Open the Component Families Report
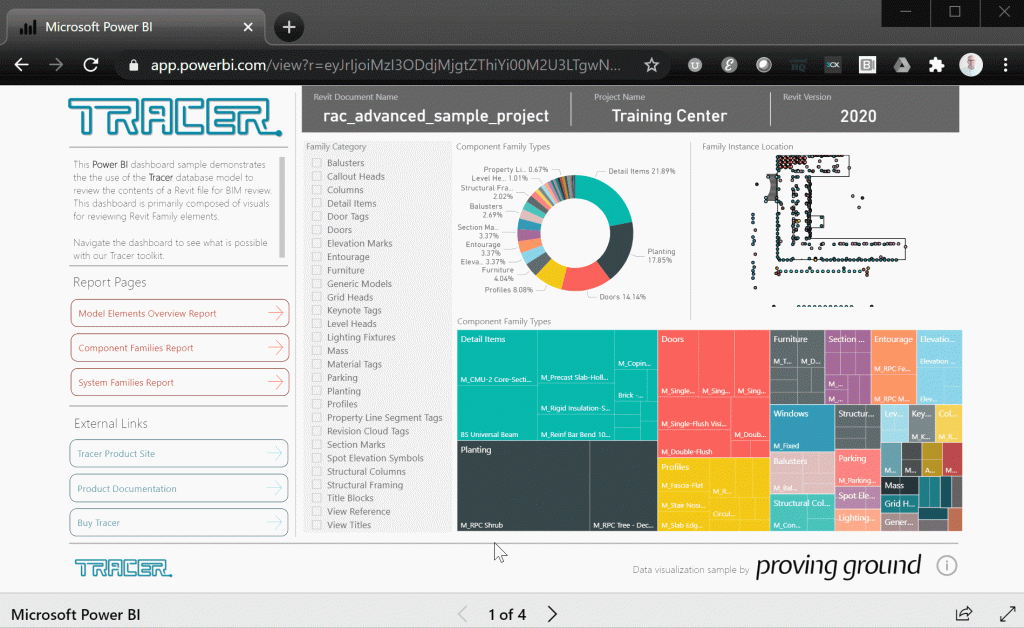 (x=180, y=348)
